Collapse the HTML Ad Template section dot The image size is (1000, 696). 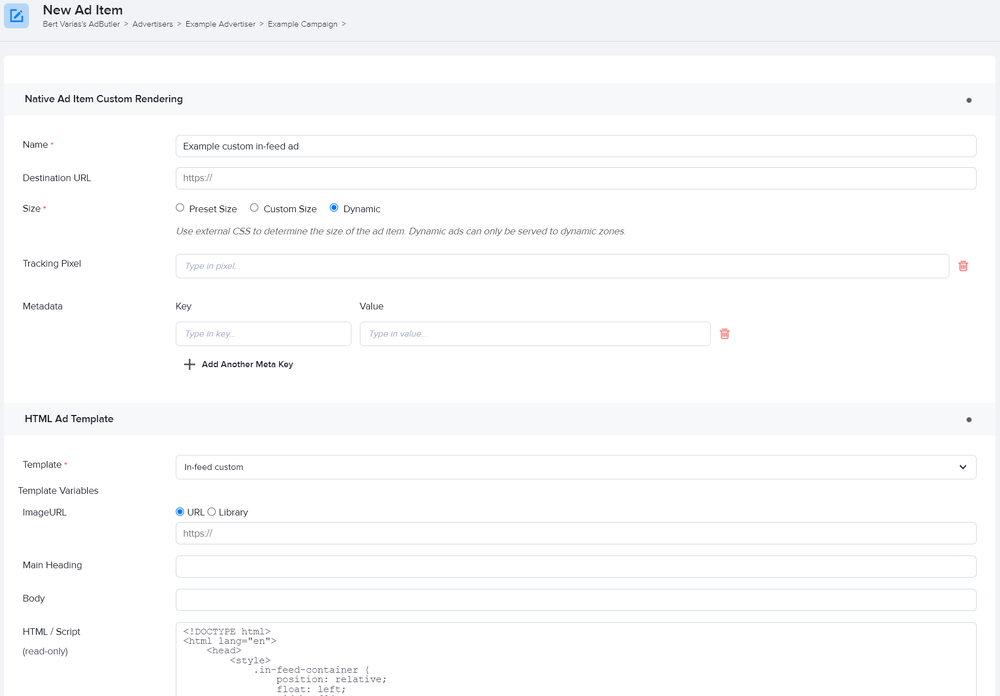point(969,420)
